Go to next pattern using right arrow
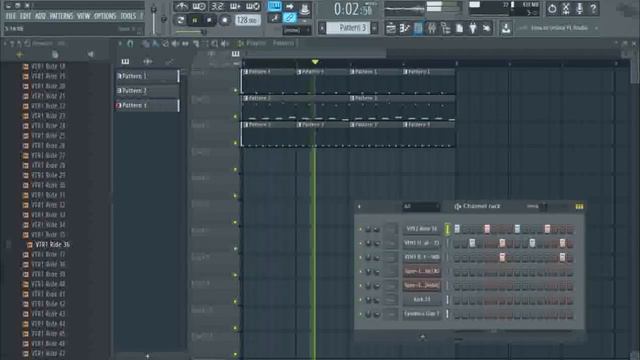The height and width of the screenshot is (360, 640). pyautogui.click(x=374, y=28)
